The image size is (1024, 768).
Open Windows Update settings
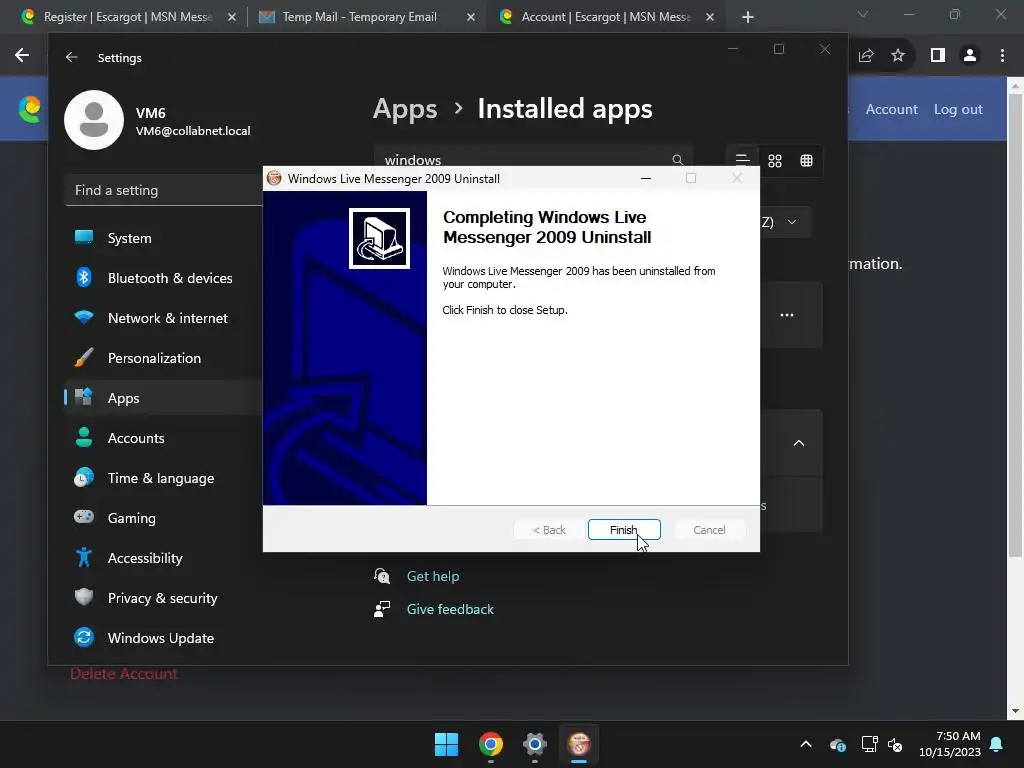pyautogui.click(x=163, y=638)
